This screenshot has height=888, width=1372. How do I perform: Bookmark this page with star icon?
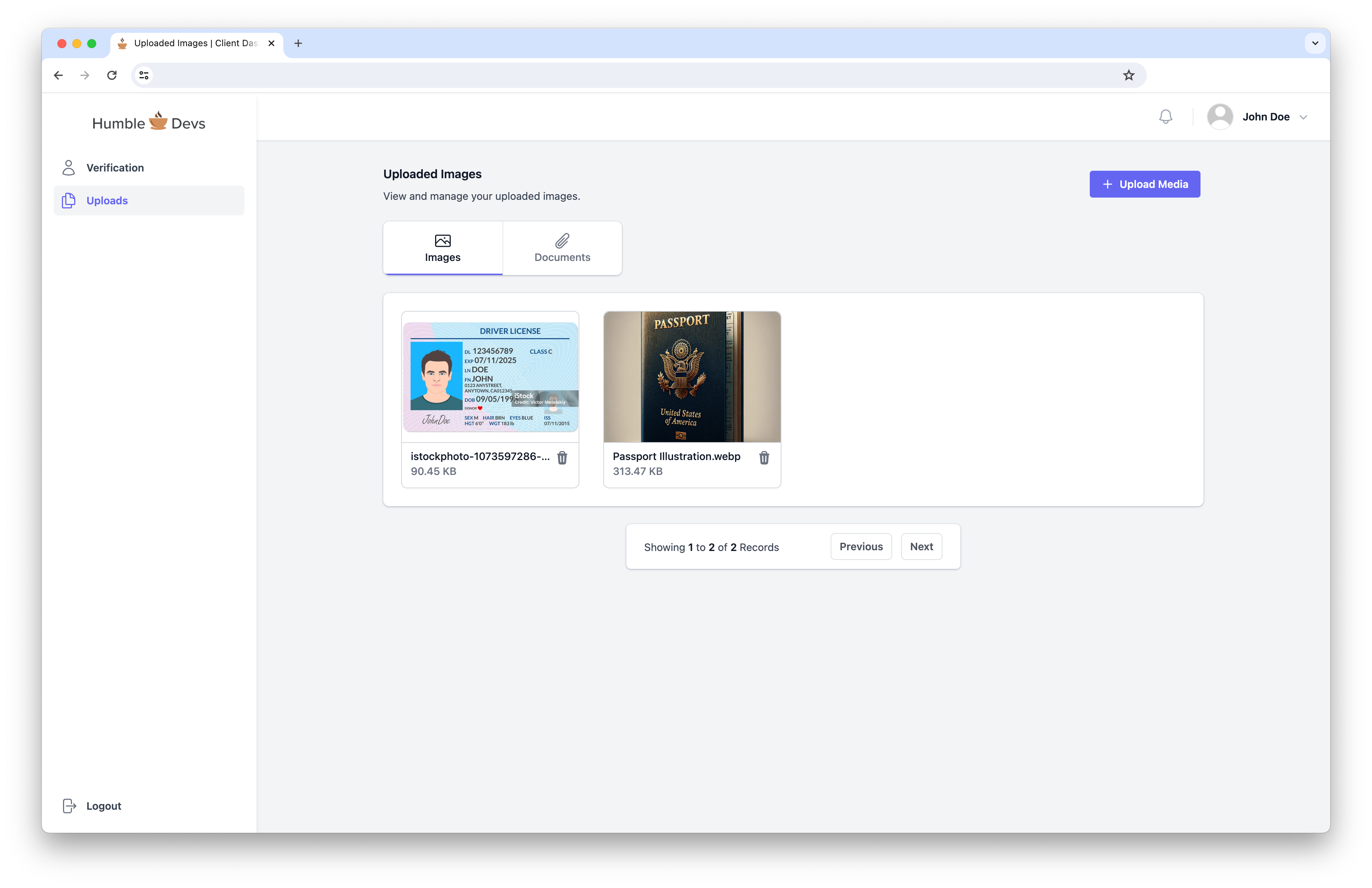(1128, 75)
